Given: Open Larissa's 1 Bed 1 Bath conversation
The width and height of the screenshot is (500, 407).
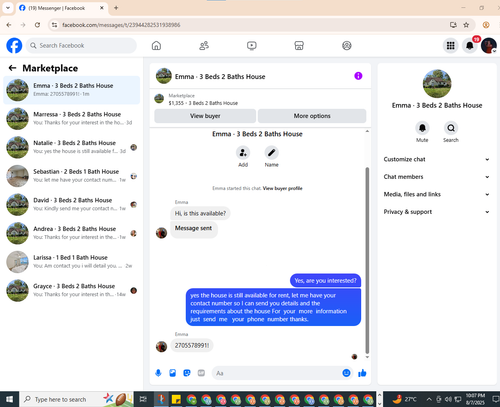Looking at the screenshot, I should 72,262.
